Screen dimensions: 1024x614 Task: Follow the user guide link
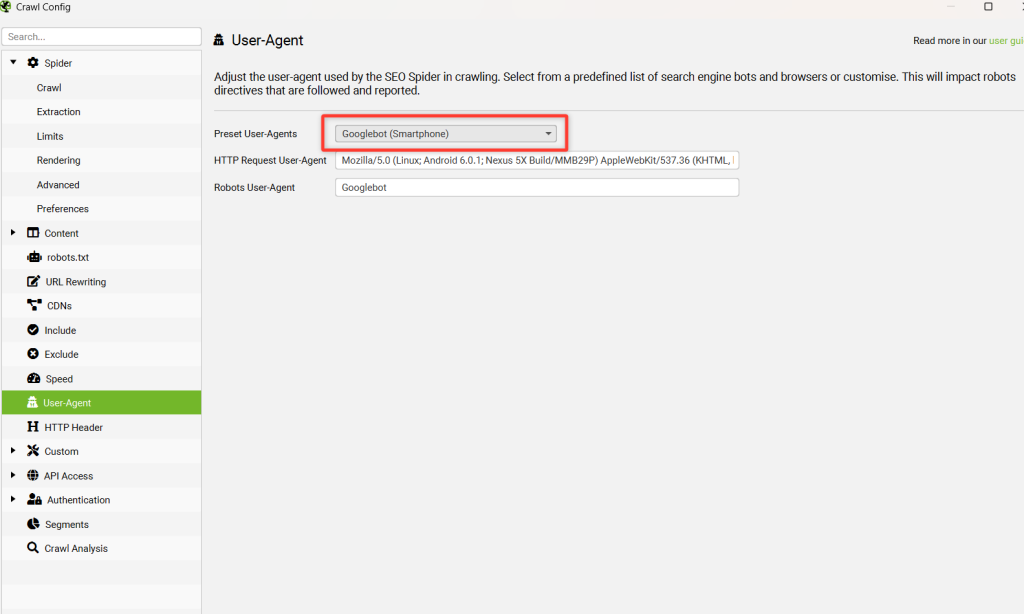1006,40
